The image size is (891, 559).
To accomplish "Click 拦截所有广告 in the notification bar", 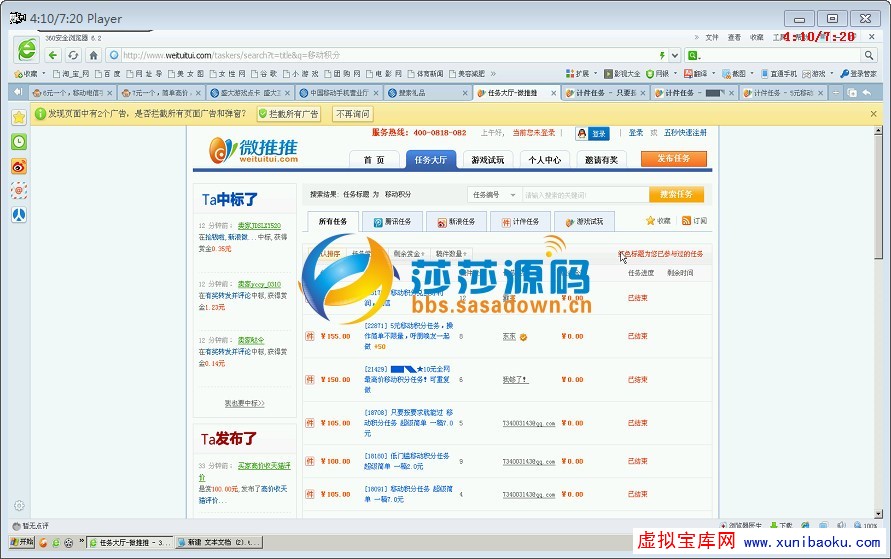I will click(x=289, y=114).
